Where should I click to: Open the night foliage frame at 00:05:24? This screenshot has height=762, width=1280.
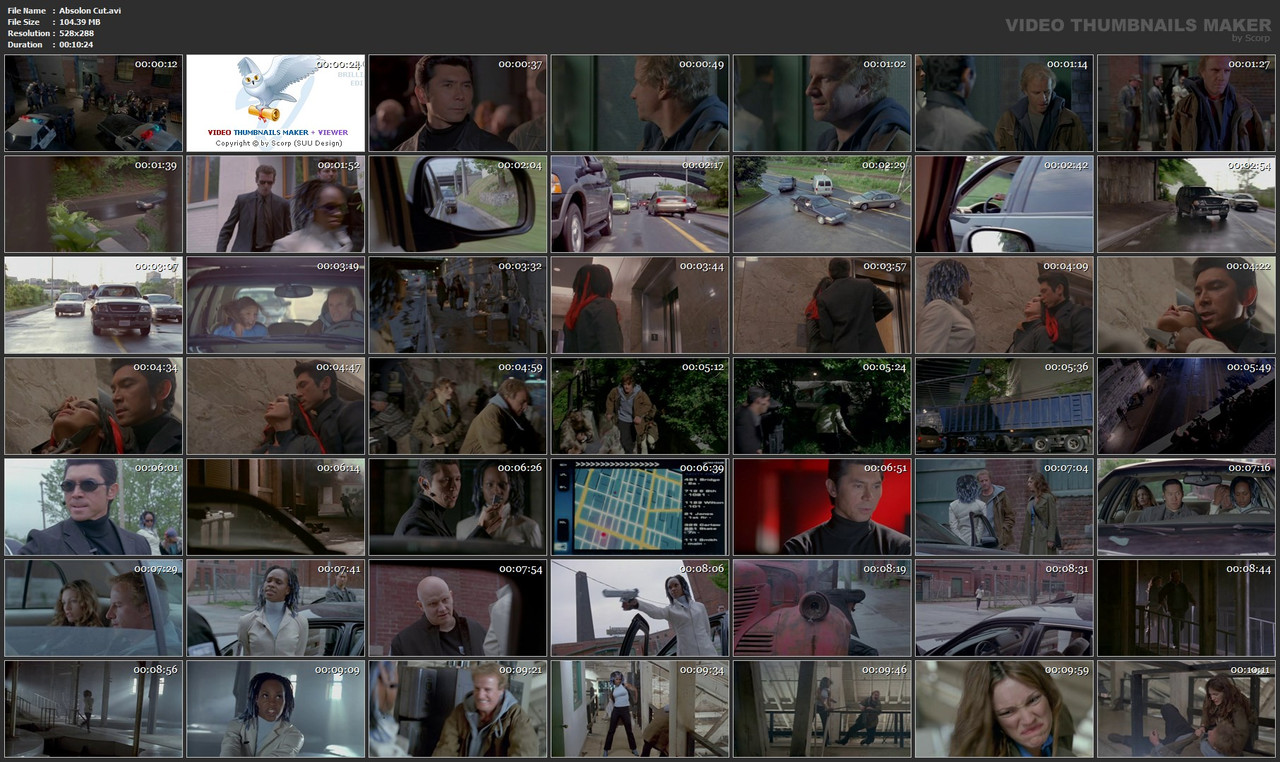[822, 406]
